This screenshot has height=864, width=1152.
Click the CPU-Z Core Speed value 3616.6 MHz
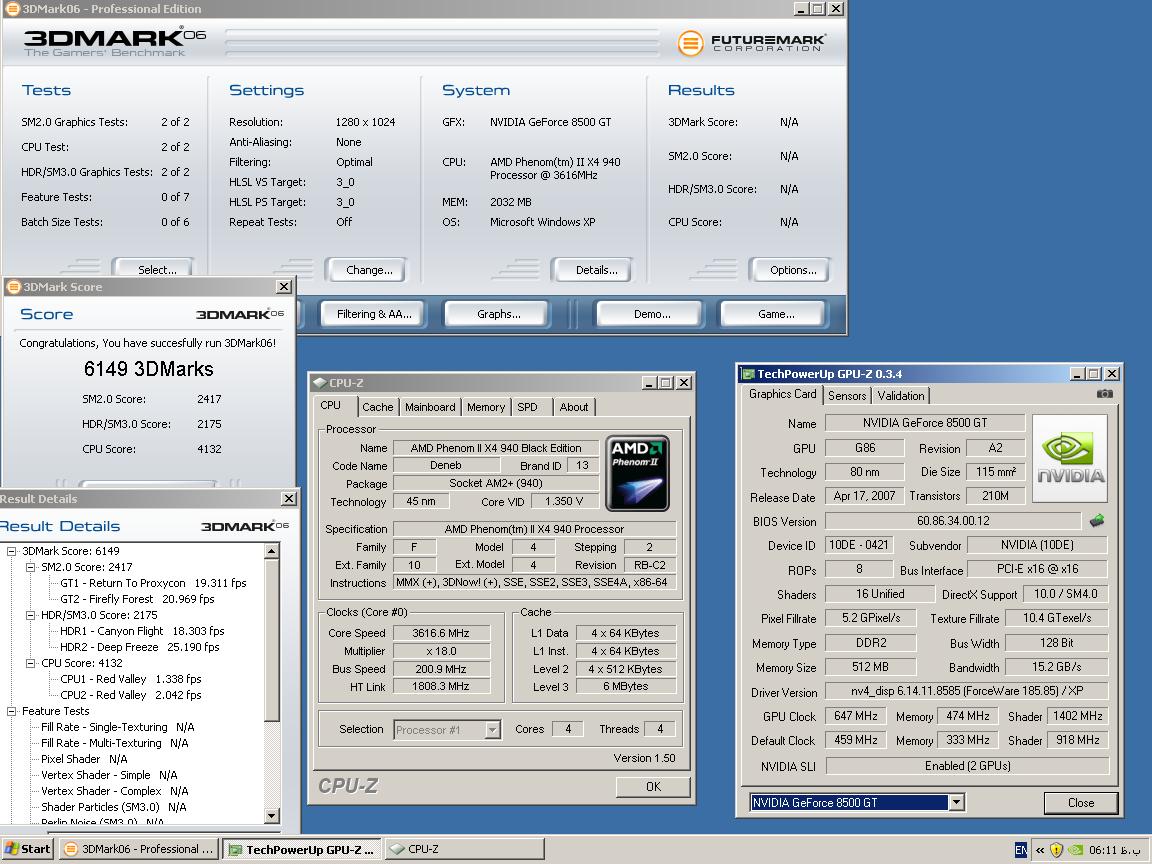coord(441,633)
